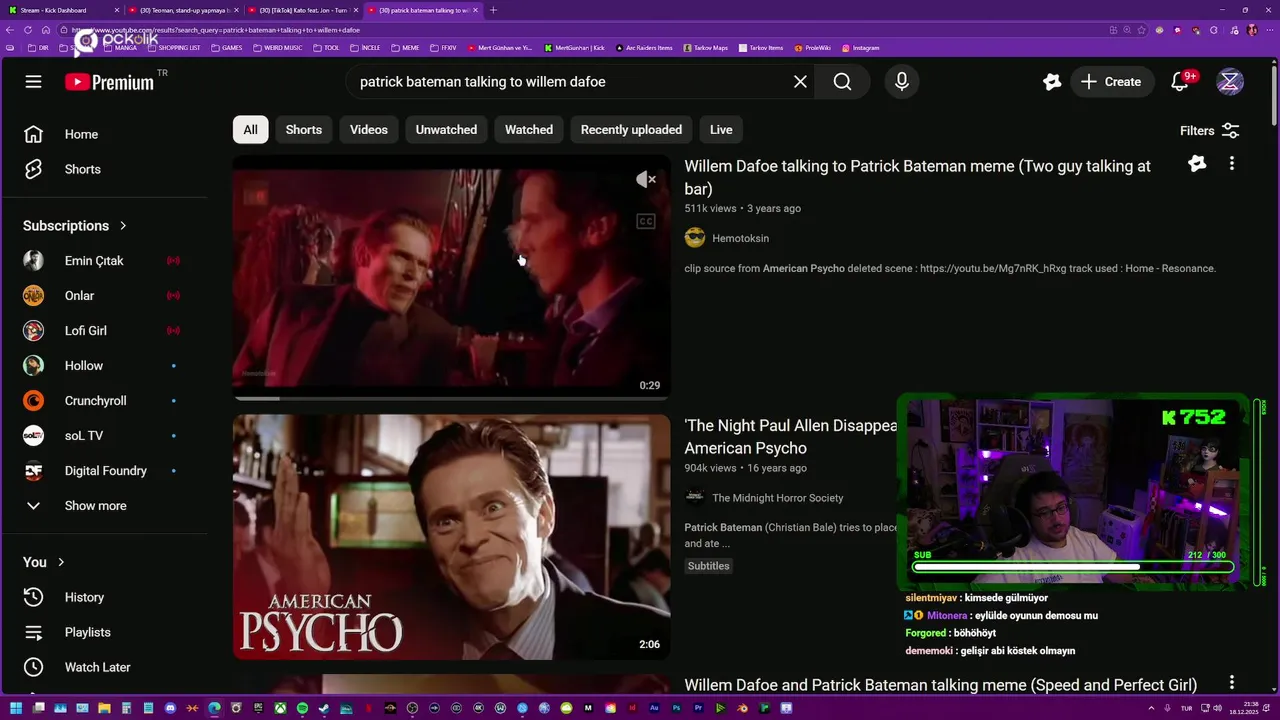Screen dimensions: 1280x720
Task: Open search Filters
Action: 1209,131
